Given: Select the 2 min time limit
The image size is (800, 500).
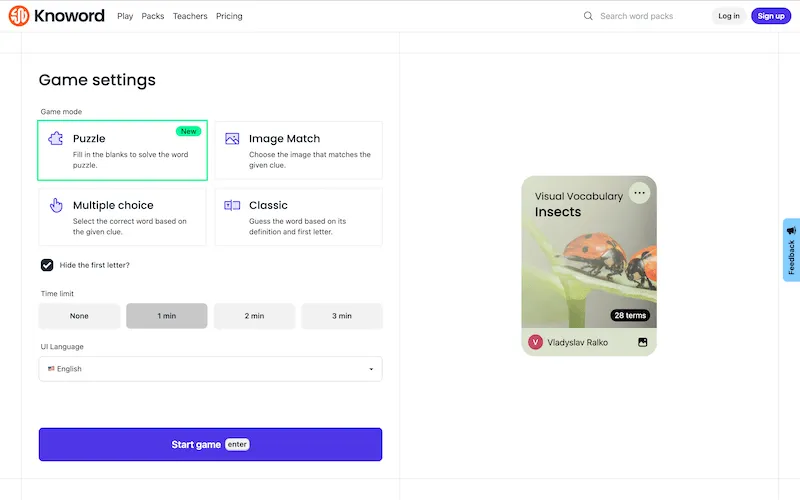Looking at the screenshot, I should point(254,316).
